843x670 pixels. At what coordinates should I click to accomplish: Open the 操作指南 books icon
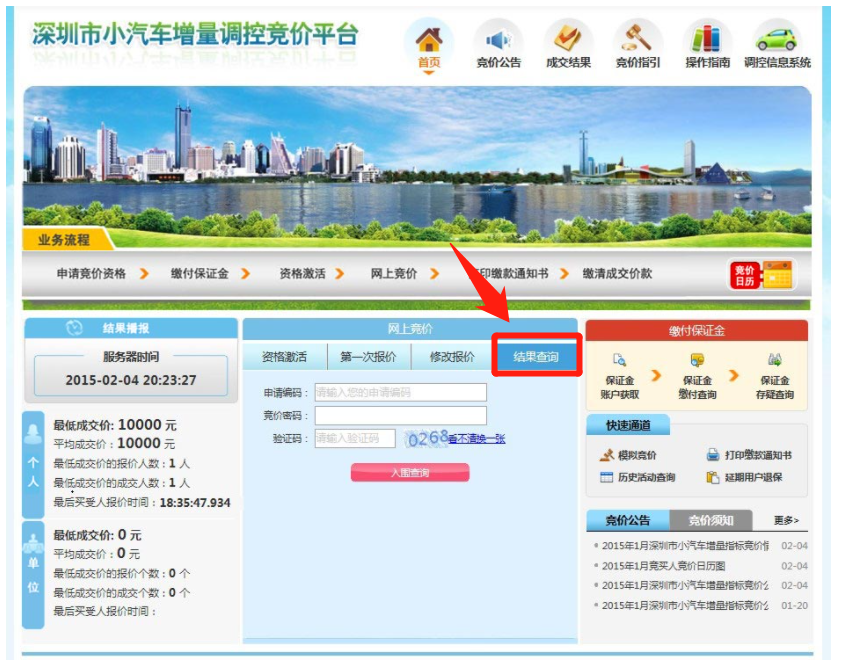coord(705,40)
